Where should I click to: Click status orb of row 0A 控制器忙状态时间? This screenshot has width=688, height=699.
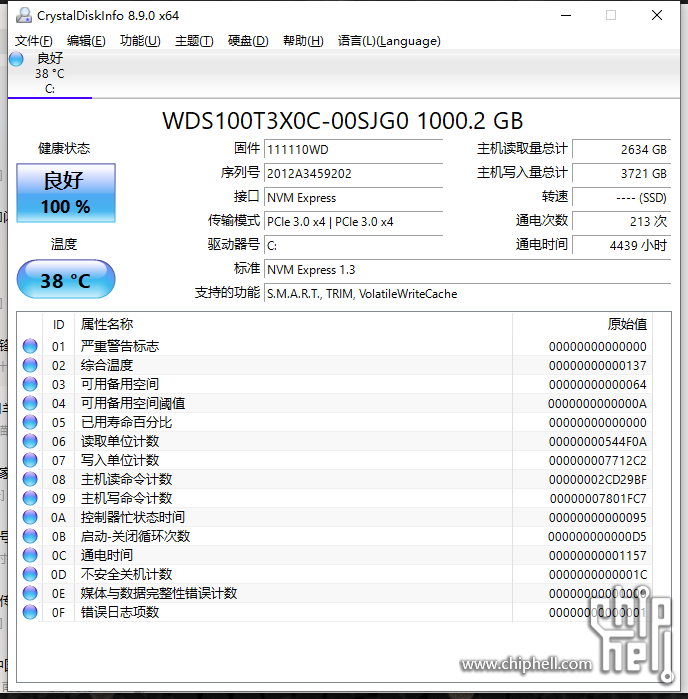point(30,517)
